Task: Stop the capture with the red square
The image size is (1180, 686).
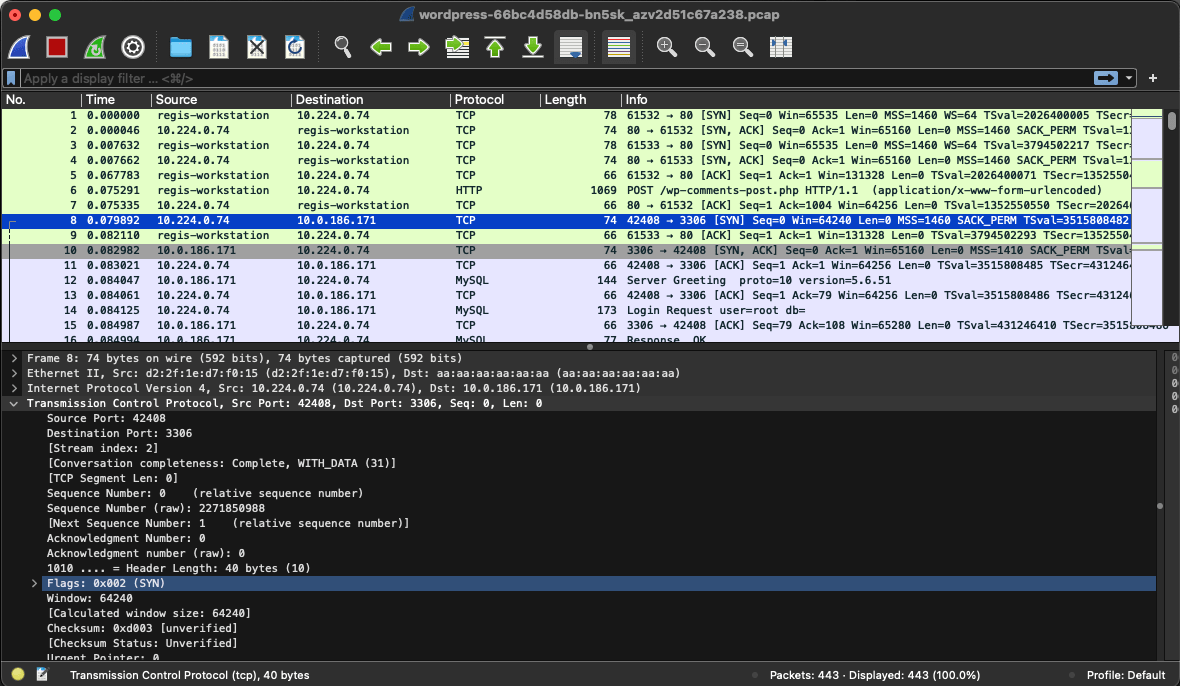Action: pyautogui.click(x=57, y=47)
